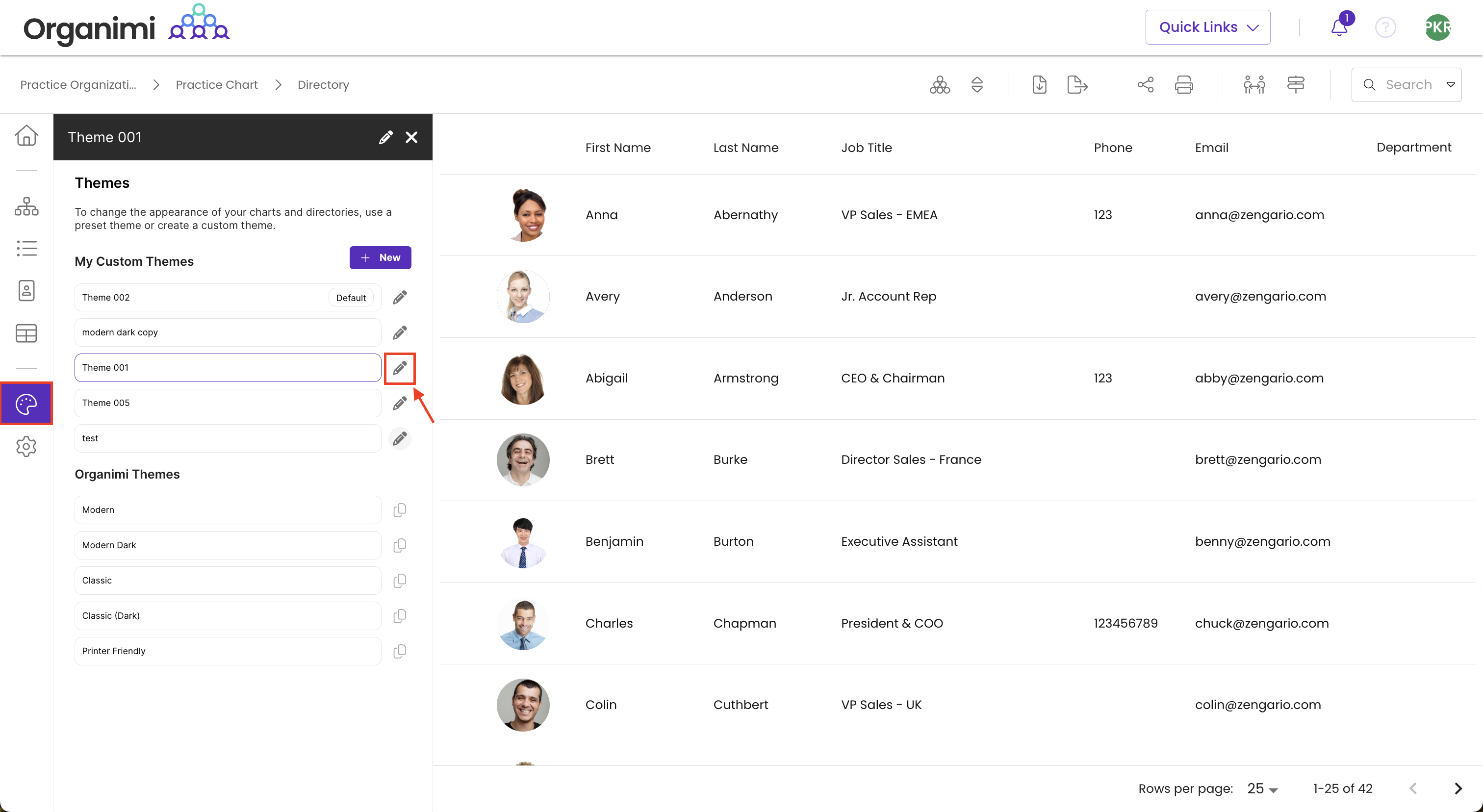
Task: Click the Email column header
Action: pyautogui.click(x=1211, y=148)
